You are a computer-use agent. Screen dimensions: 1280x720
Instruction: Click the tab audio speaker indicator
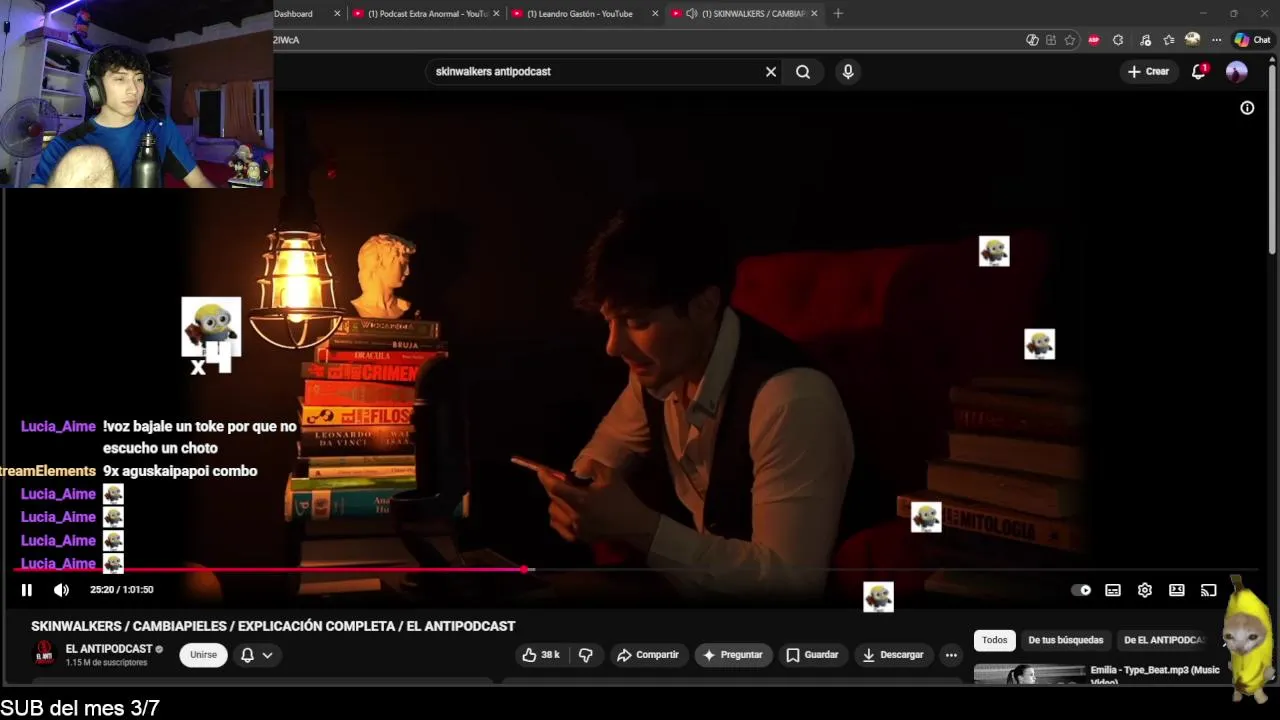pos(691,14)
